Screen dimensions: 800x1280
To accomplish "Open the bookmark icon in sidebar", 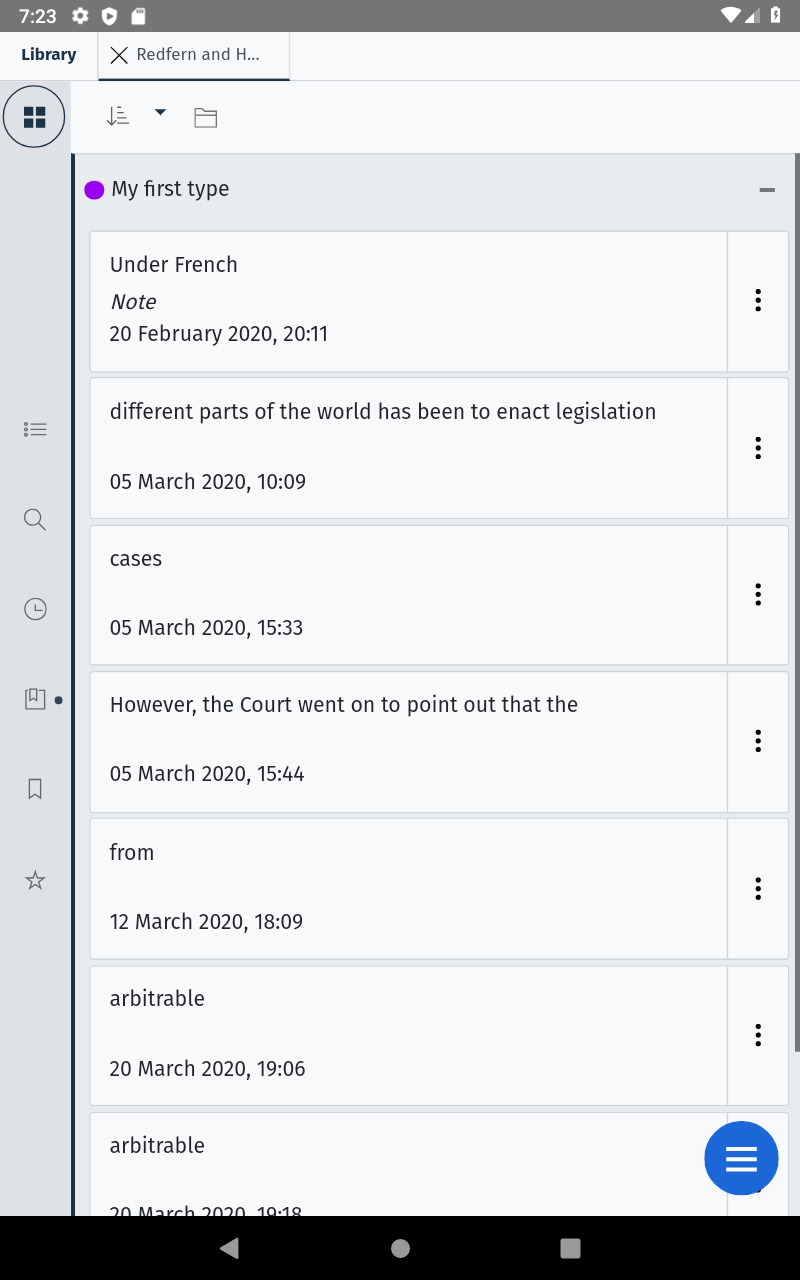I will click(35, 789).
